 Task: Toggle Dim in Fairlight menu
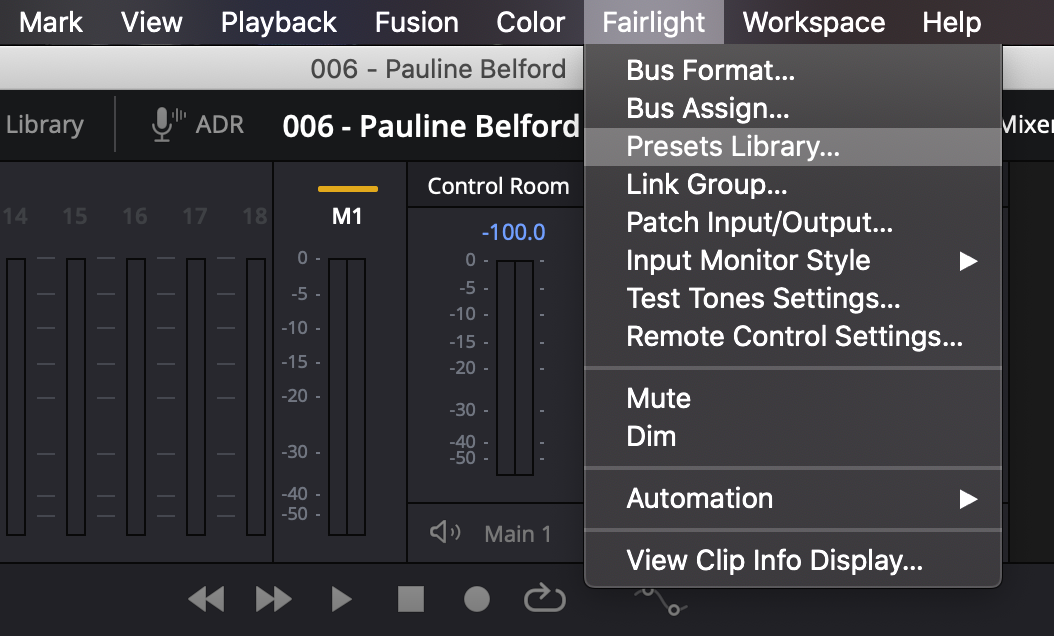click(793, 437)
